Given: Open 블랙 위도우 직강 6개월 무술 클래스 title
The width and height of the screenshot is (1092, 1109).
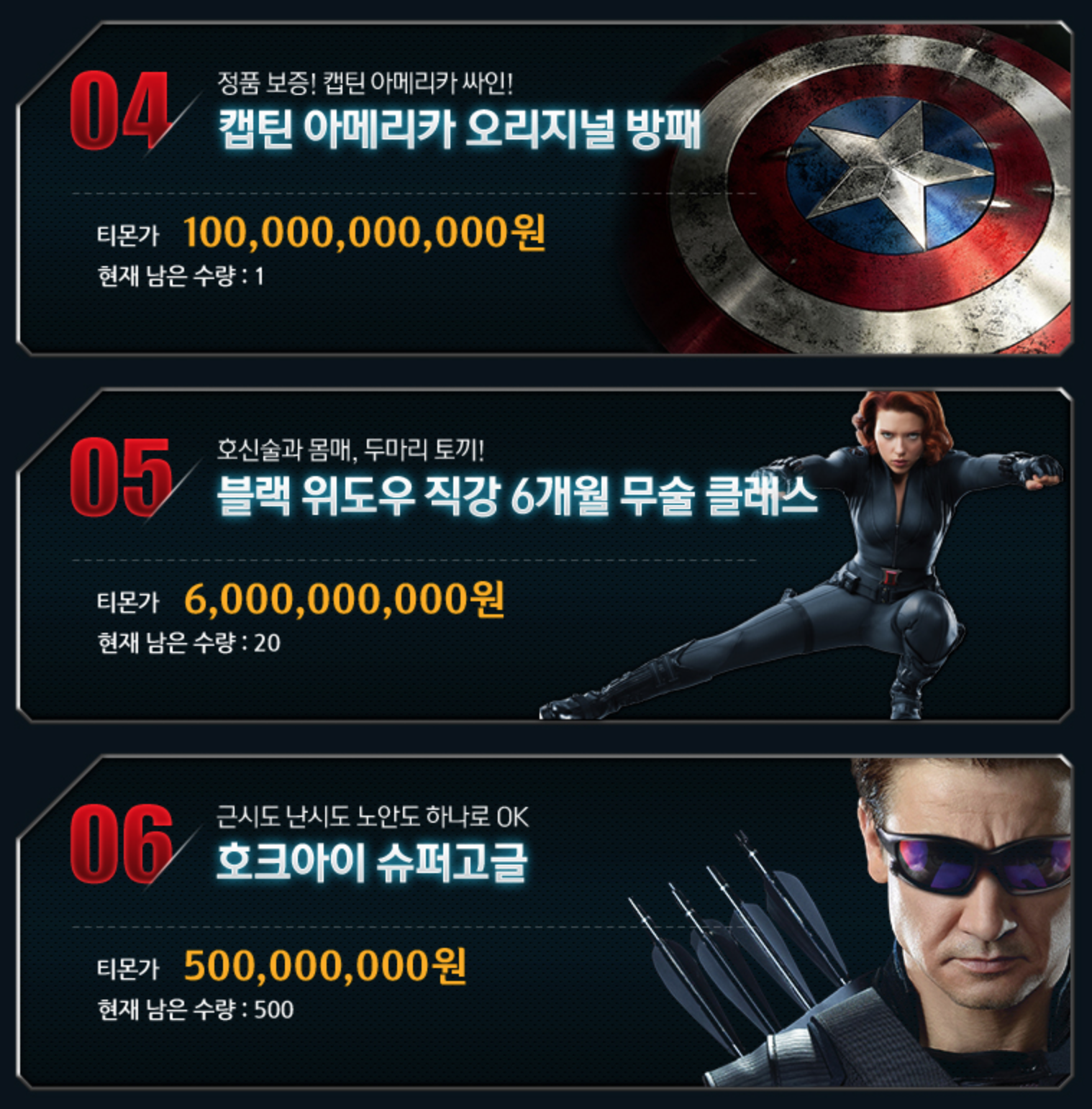Looking at the screenshot, I should coord(517,496).
